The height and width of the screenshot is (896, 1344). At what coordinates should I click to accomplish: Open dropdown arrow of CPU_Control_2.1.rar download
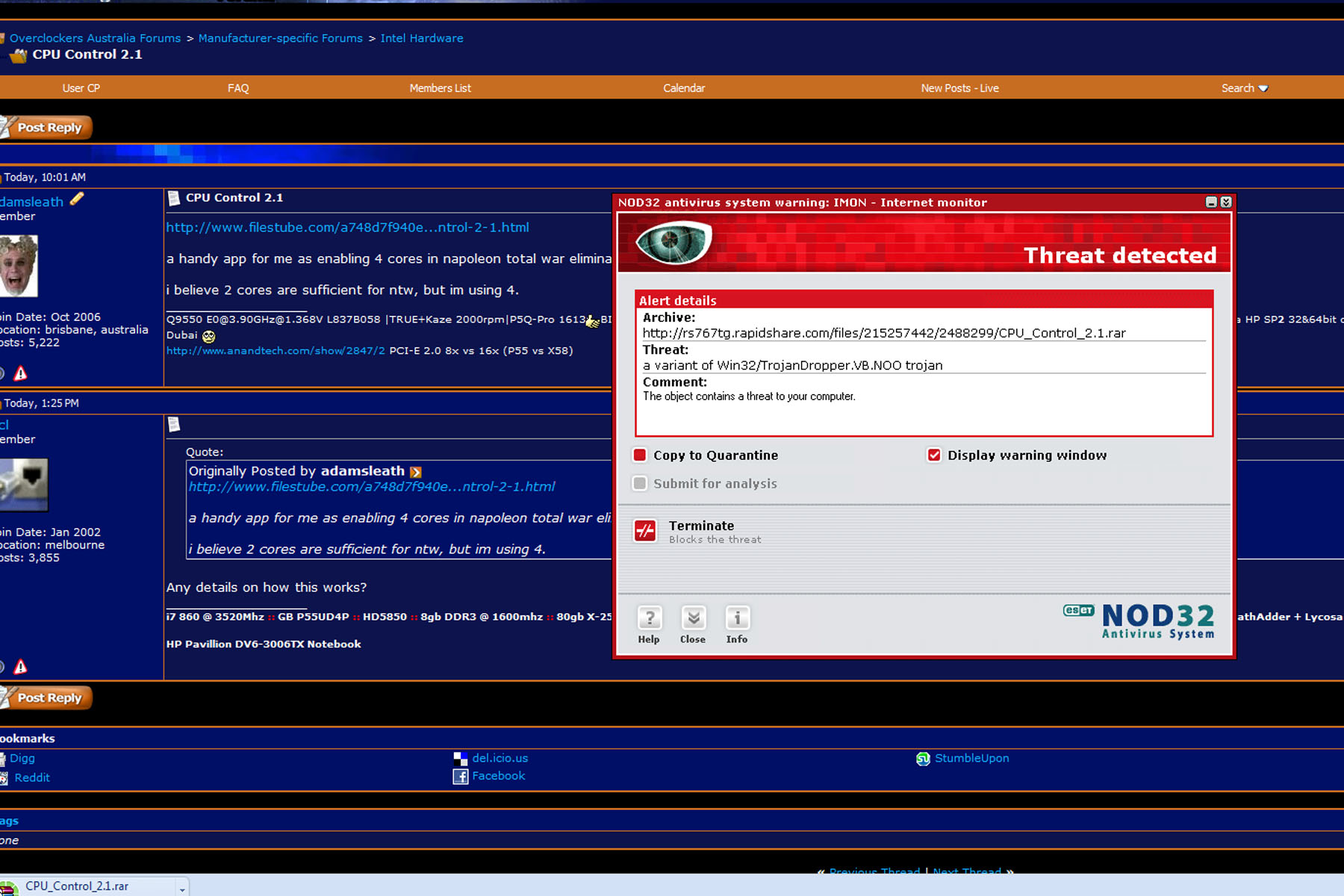pyautogui.click(x=181, y=889)
